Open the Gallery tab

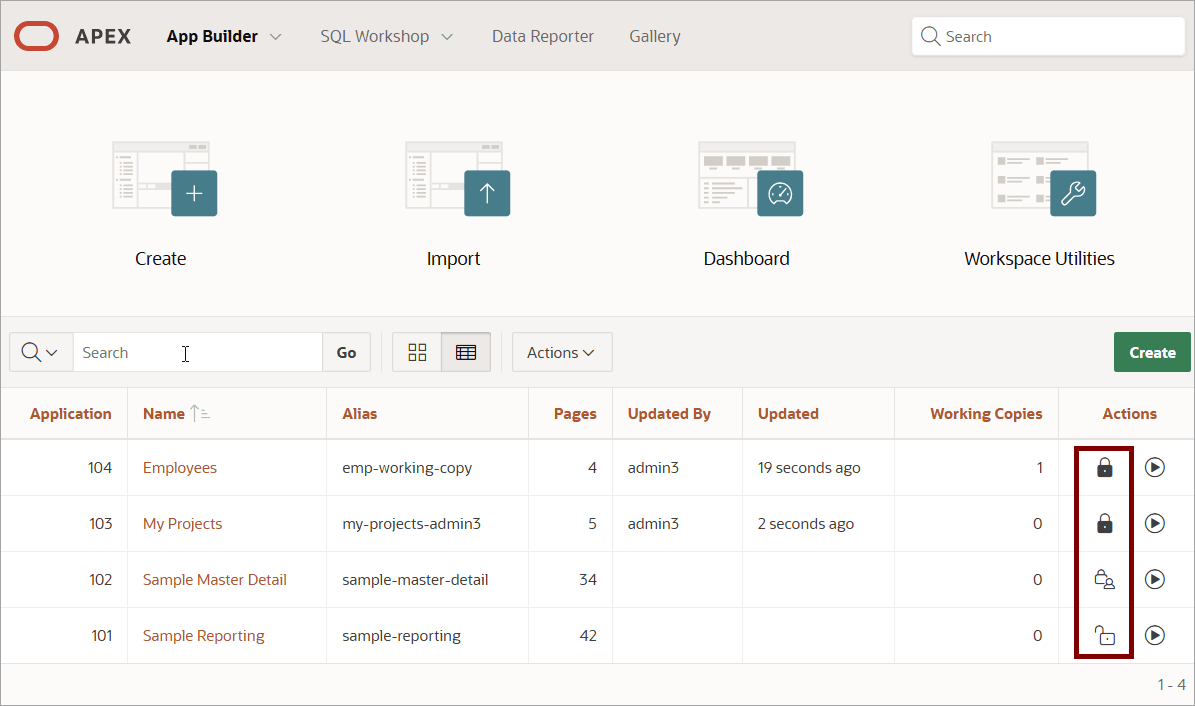[655, 36]
